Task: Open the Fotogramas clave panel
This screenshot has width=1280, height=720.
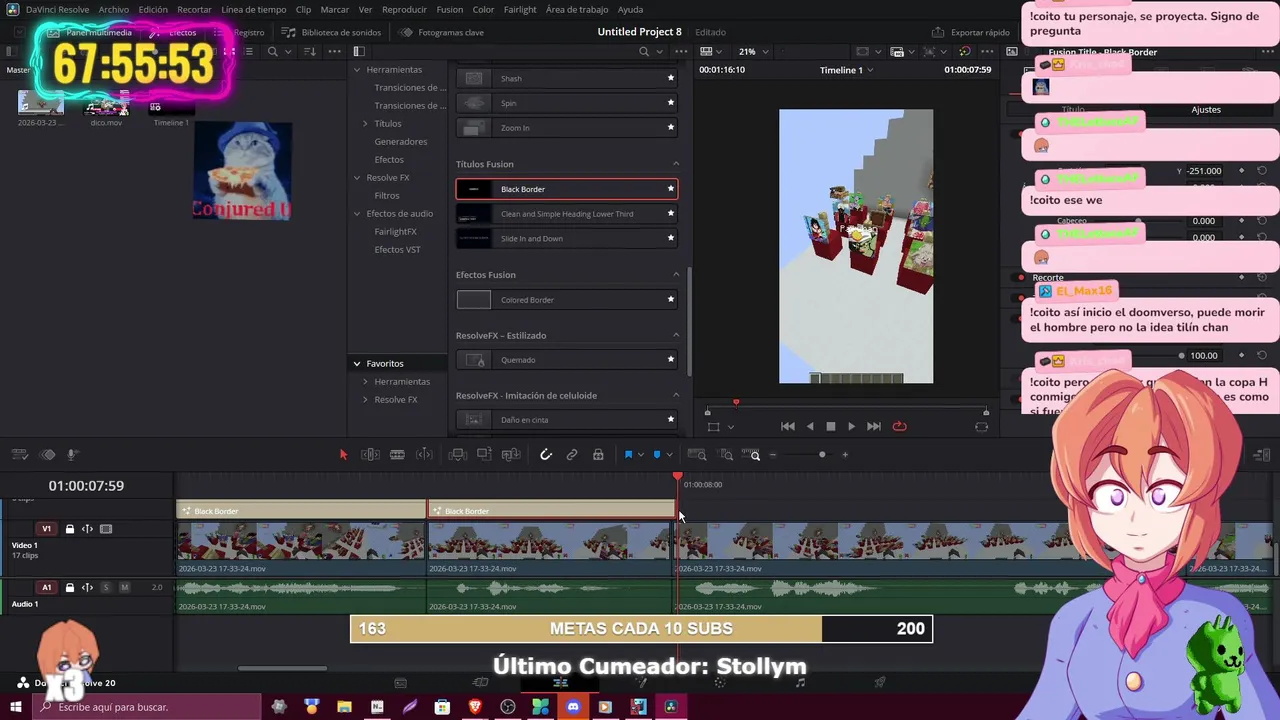Action: [441, 32]
